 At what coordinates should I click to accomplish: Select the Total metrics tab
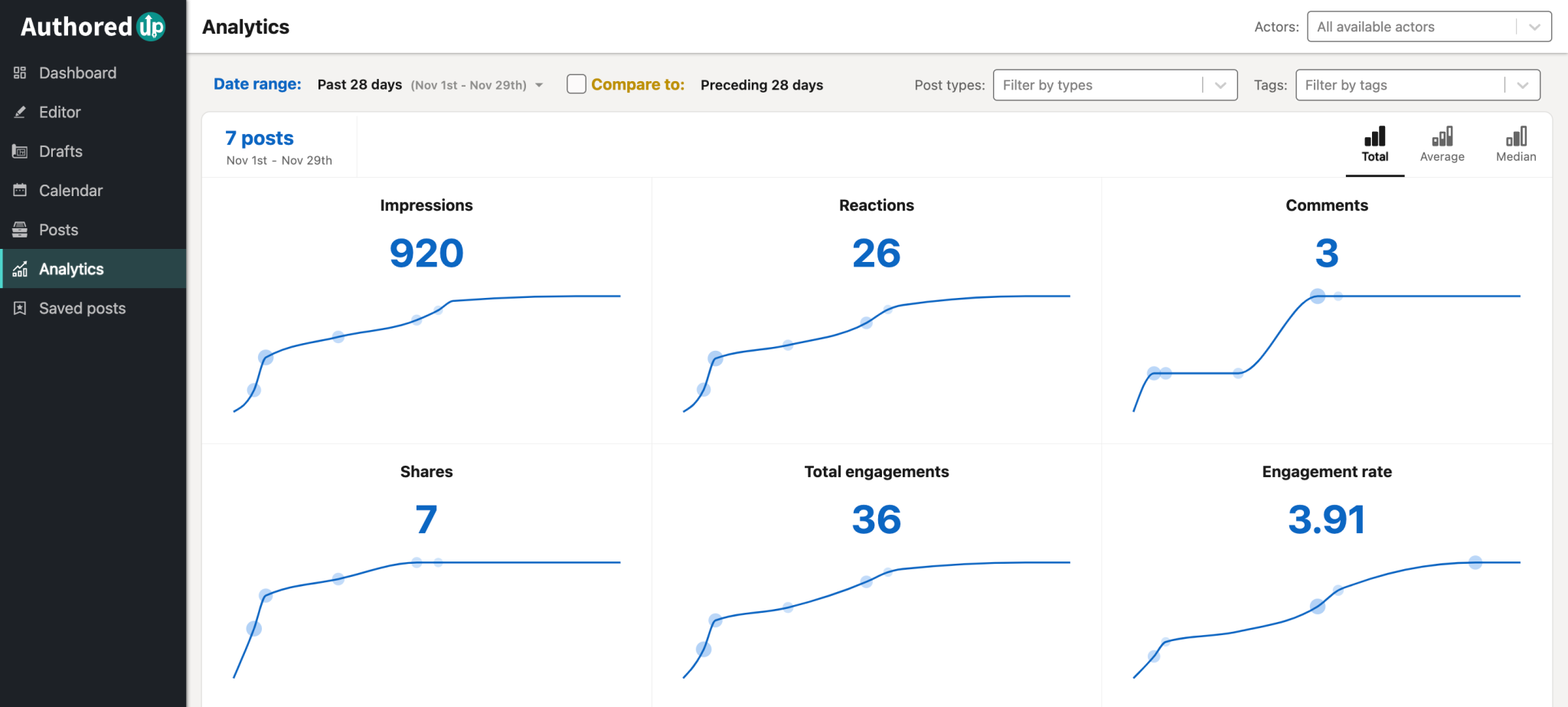click(x=1374, y=144)
